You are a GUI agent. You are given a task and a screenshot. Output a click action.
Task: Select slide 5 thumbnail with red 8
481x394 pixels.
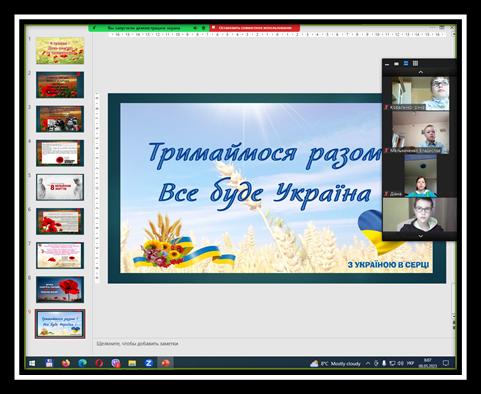(60, 187)
